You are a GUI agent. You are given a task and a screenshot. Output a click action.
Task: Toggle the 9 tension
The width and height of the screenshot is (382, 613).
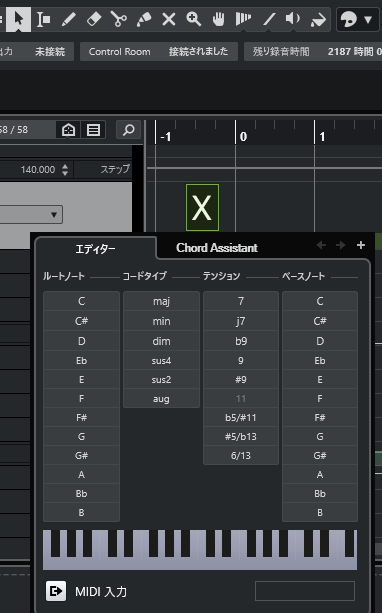point(241,360)
